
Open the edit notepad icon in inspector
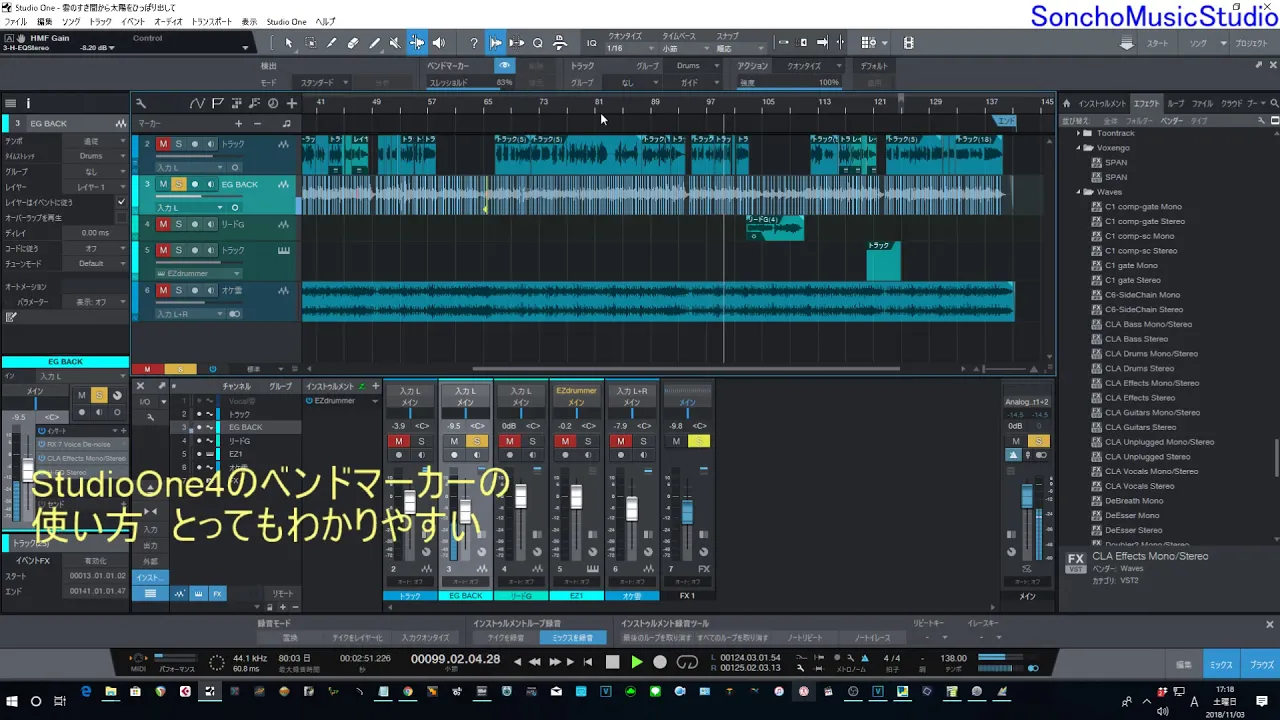coord(11,317)
